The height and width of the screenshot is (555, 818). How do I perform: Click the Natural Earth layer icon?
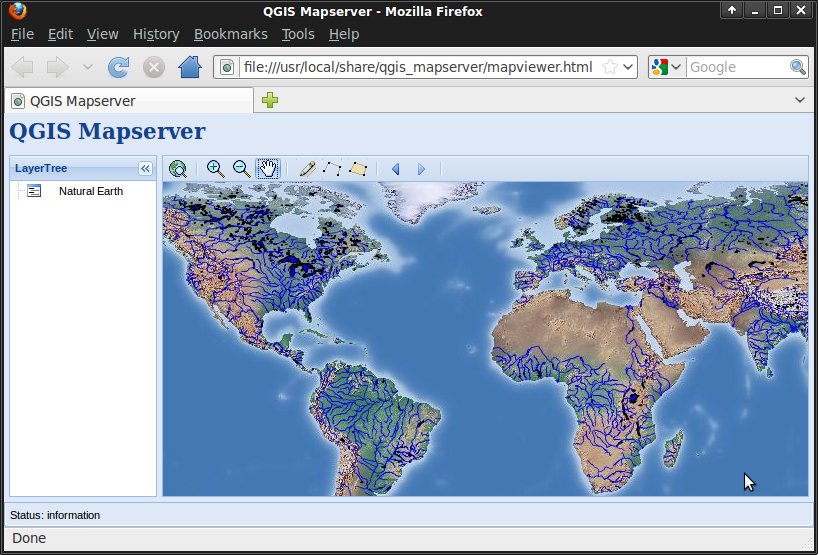(x=34, y=191)
